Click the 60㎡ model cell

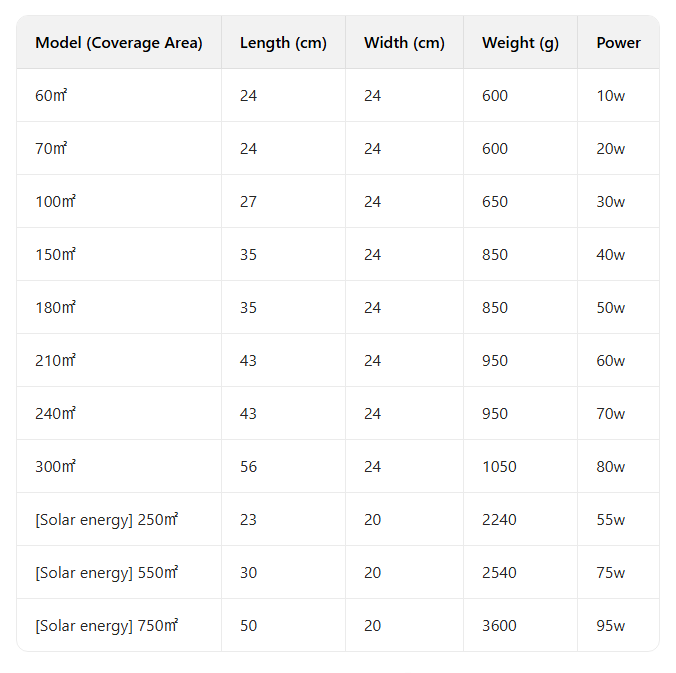(x=51, y=96)
